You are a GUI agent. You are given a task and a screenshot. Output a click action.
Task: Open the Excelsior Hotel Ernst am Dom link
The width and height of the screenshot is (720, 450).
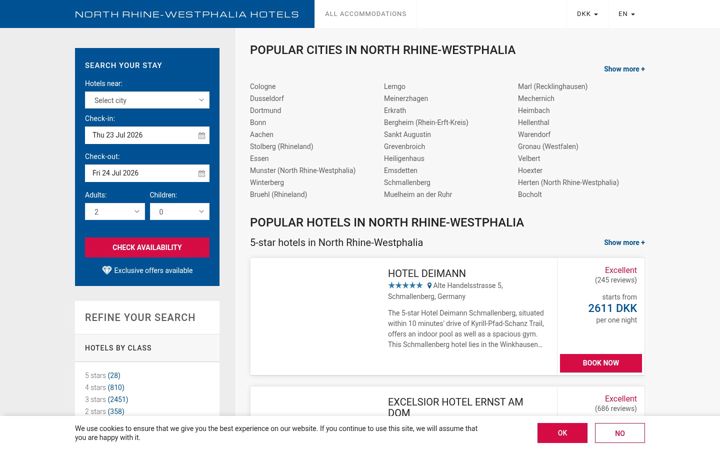[x=456, y=407]
